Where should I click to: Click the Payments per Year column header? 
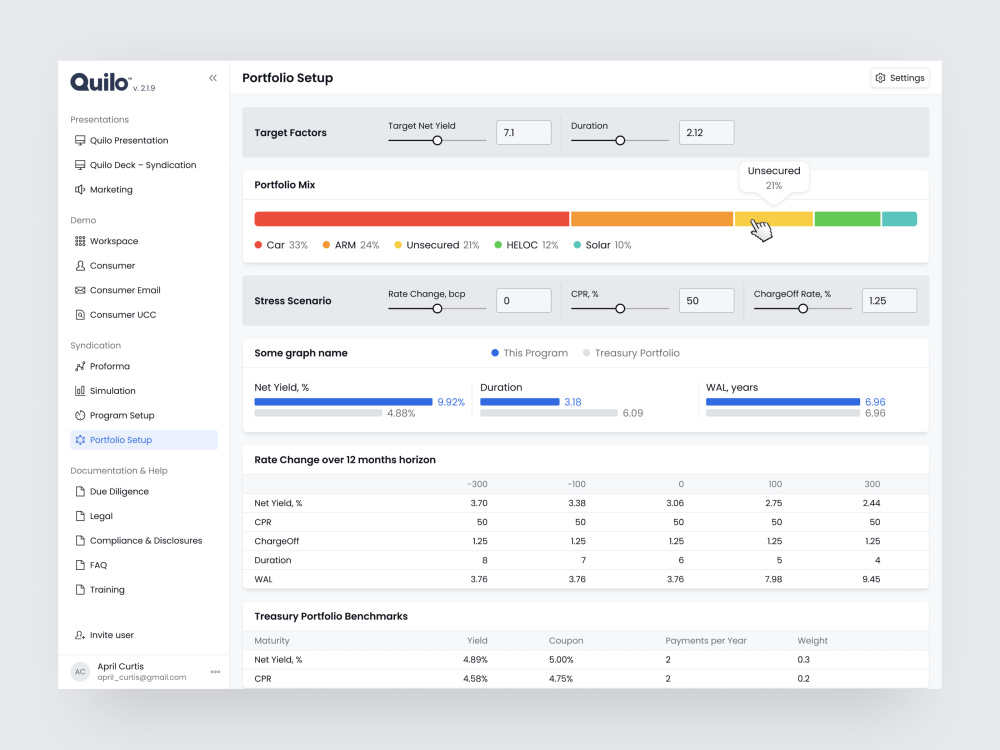click(x=705, y=640)
